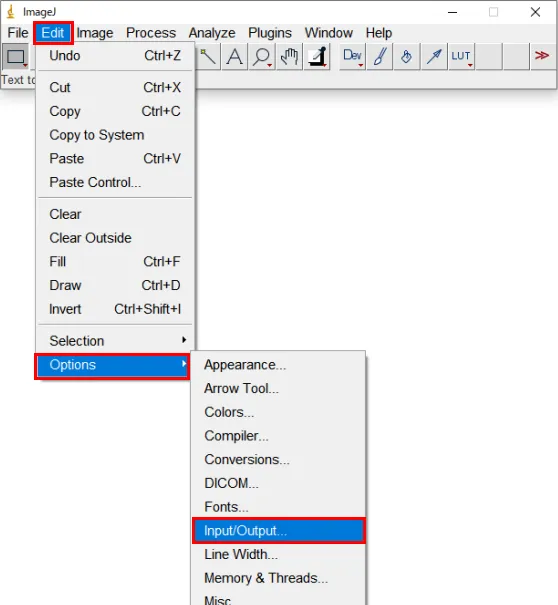Select the Magnifying glass zoom tool
This screenshot has width=558, height=605.
pyautogui.click(x=262, y=57)
